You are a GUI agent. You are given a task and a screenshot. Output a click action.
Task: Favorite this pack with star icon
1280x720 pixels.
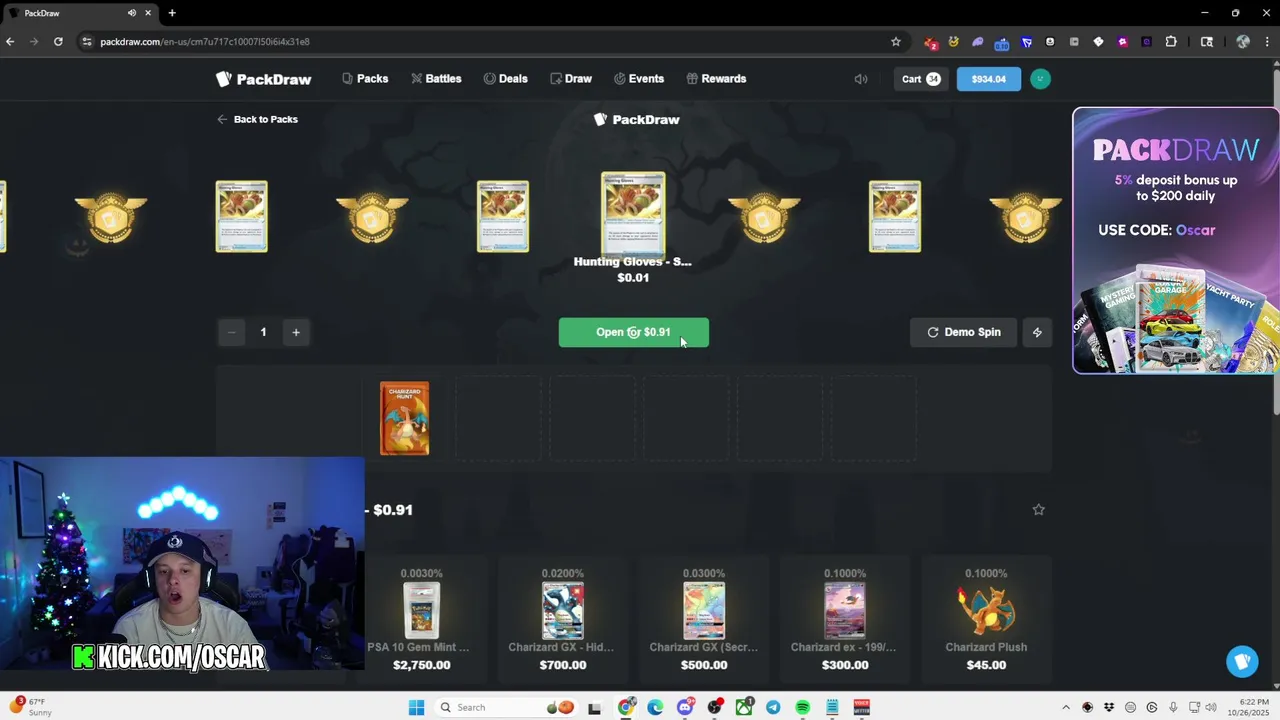[x=1038, y=510]
